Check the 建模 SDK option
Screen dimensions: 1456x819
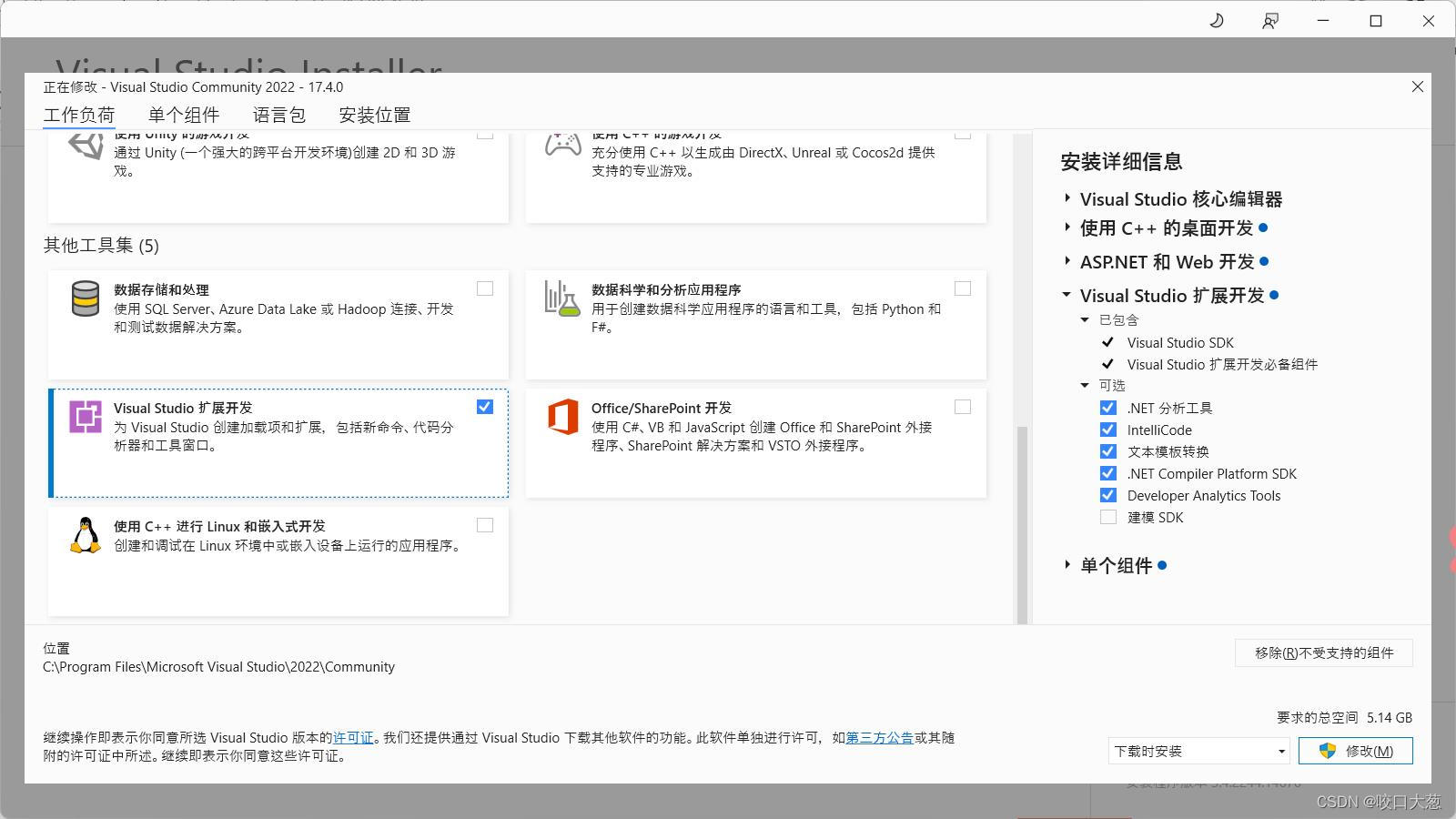tap(1108, 517)
